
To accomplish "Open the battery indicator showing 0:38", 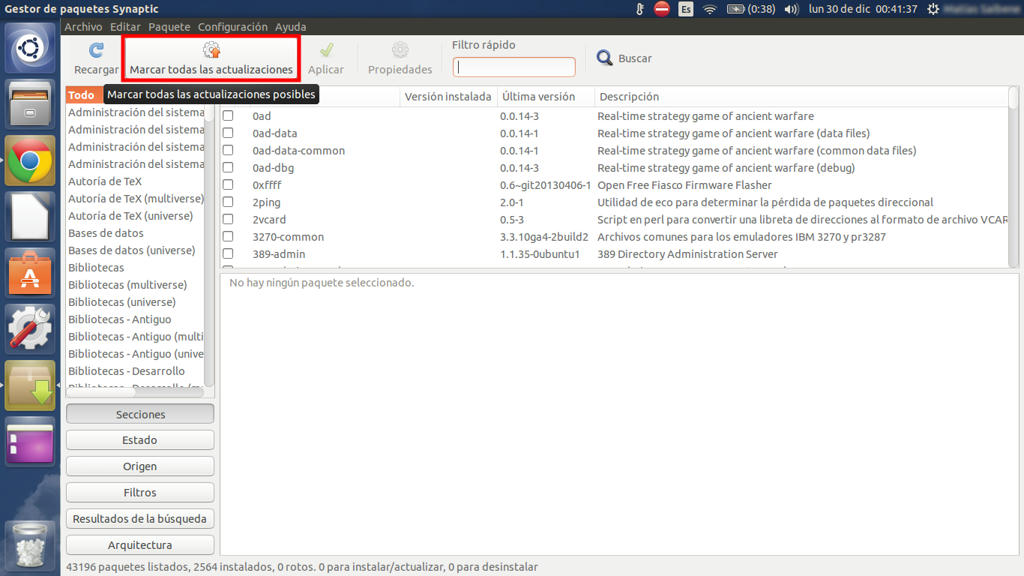I will pyautogui.click(x=751, y=9).
